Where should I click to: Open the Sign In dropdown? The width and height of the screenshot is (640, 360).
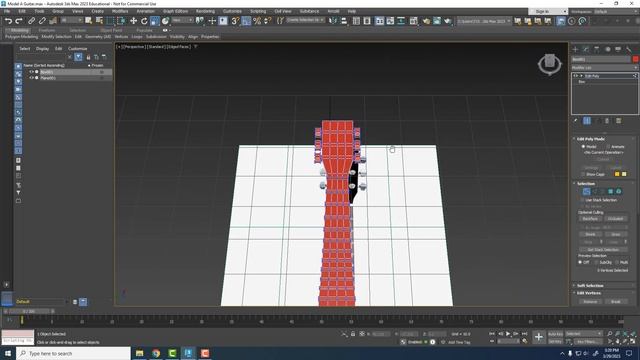pyautogui.click(x=547, y=11)
